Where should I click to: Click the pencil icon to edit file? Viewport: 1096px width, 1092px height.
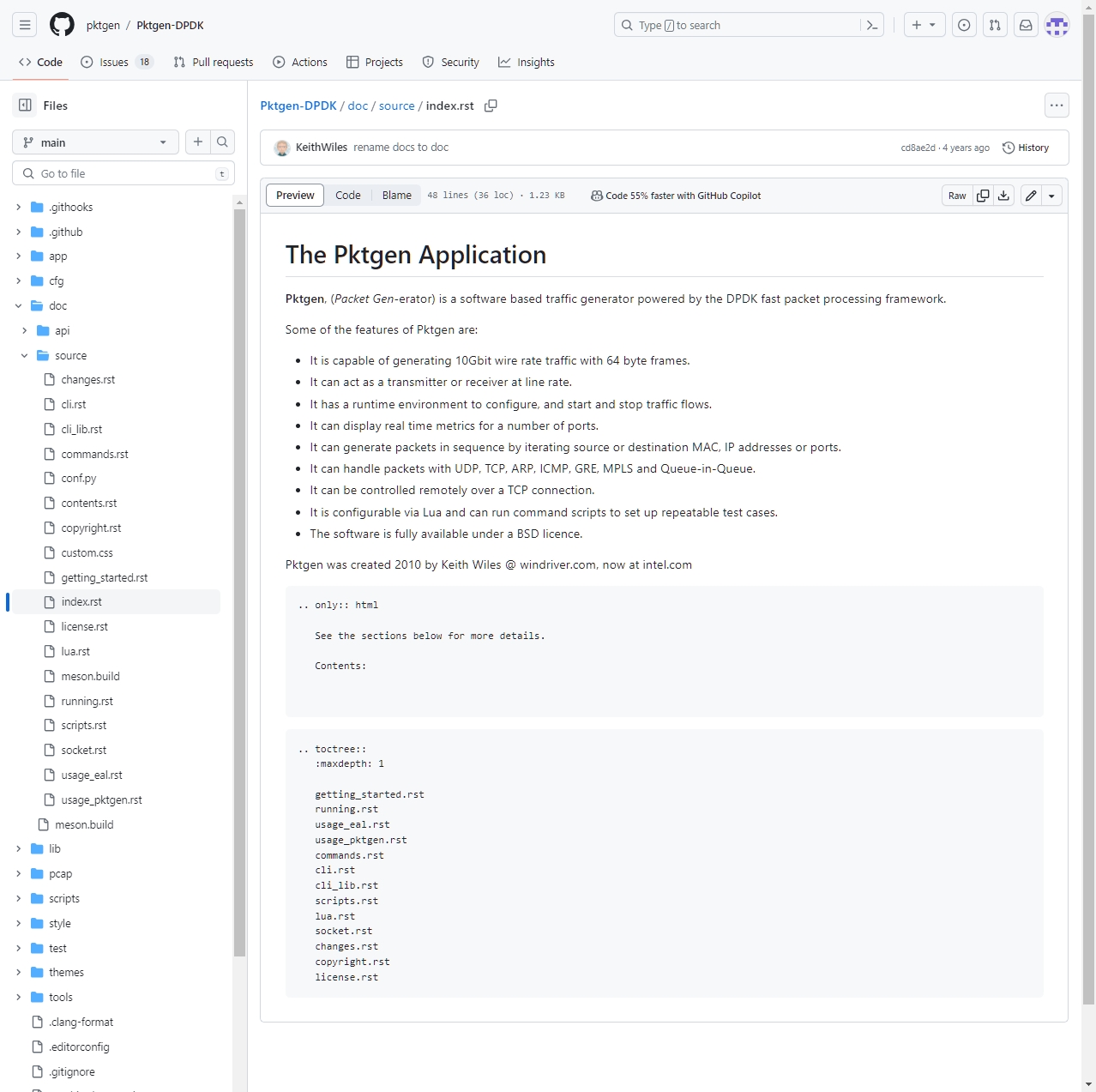click(x=1031, y=196)
